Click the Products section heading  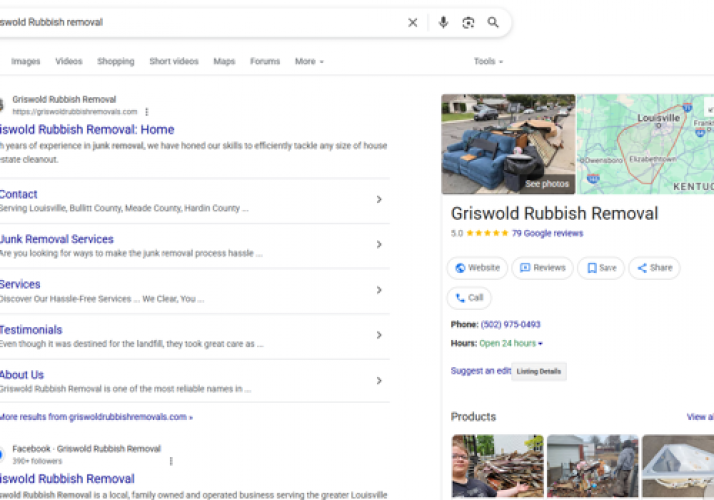pyautogui.click(x=473, y=417)
